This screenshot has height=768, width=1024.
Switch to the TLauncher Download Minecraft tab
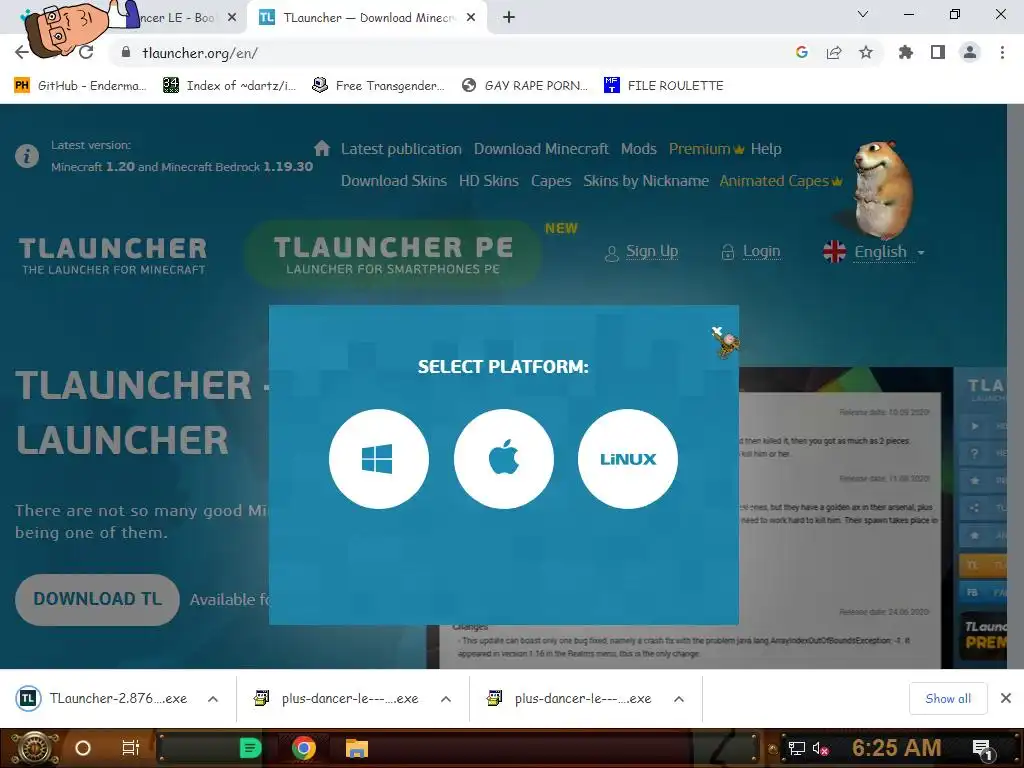pyautogui.click(x=369, y=18)
